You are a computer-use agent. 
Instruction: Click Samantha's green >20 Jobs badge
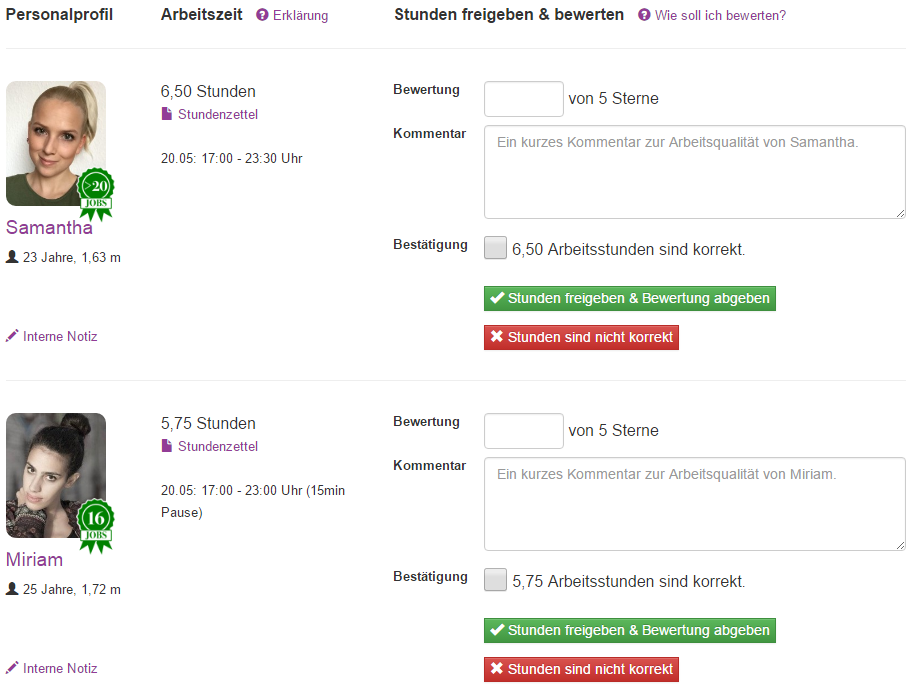[x=96, y=194]
